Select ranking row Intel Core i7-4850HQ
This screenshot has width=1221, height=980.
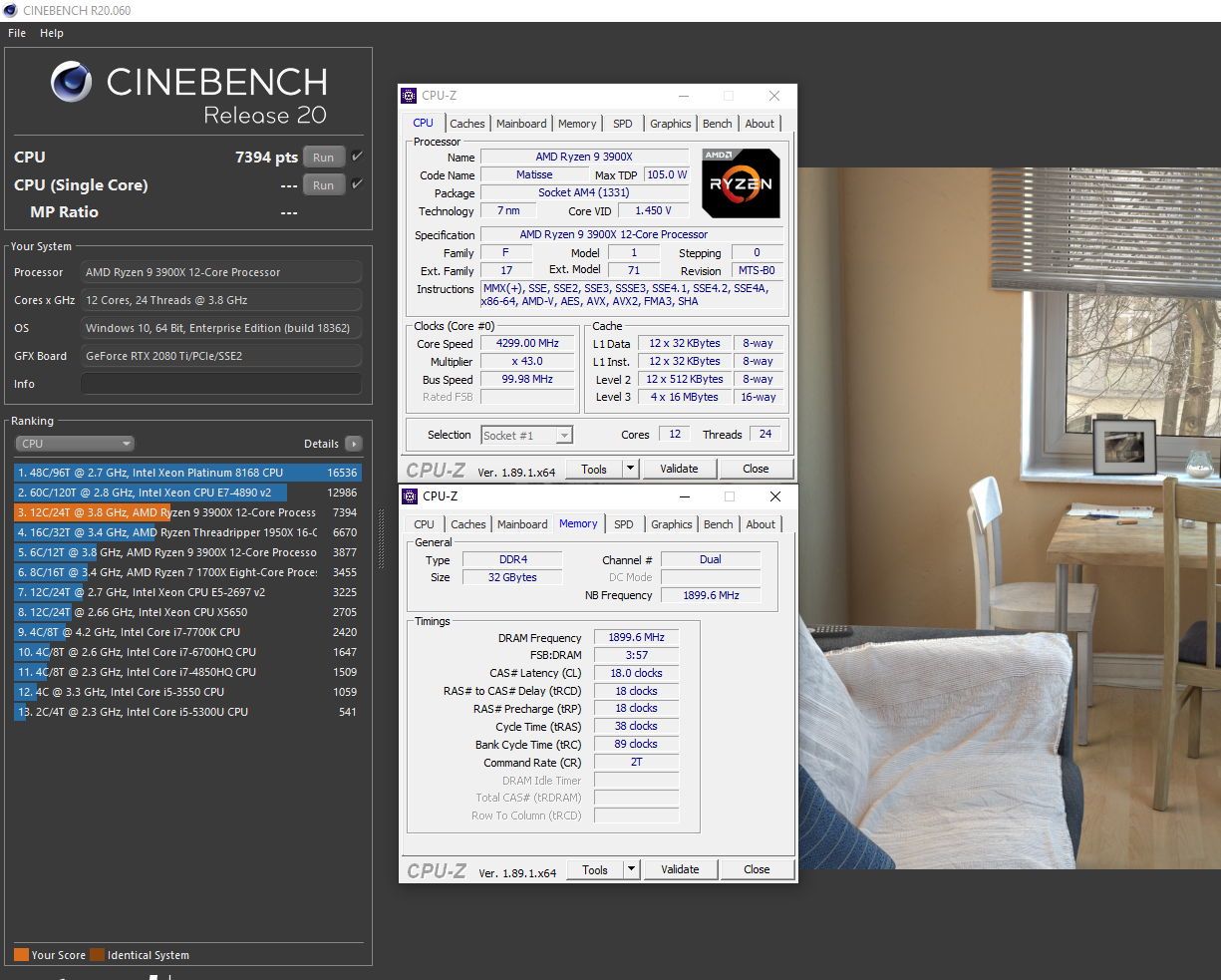(x=187, y=672)
